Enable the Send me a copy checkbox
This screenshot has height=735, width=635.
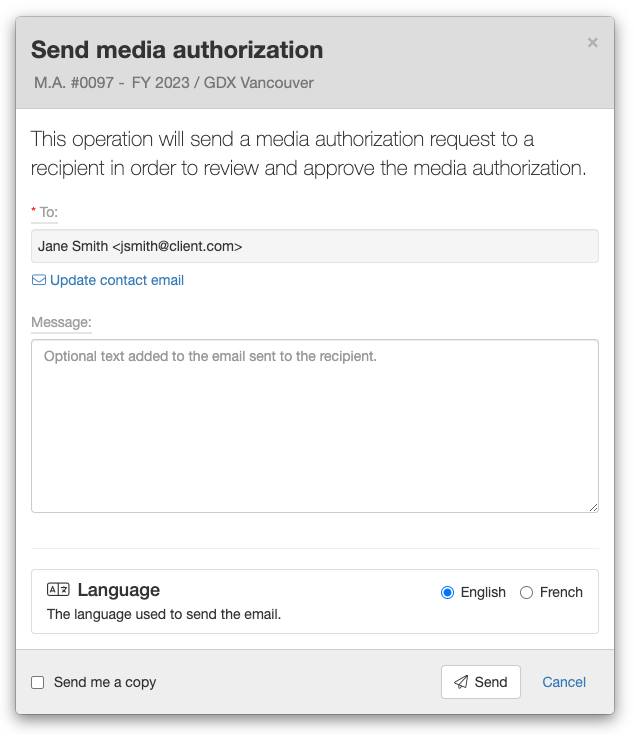[x=37, y=682]
